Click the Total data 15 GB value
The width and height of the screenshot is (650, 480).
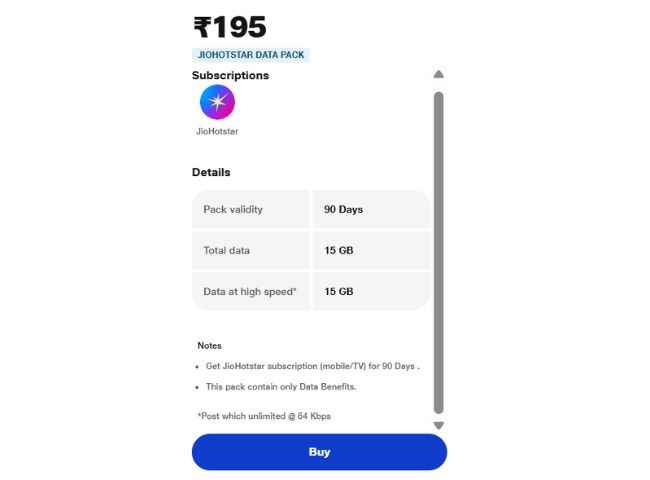coord(339,250)
